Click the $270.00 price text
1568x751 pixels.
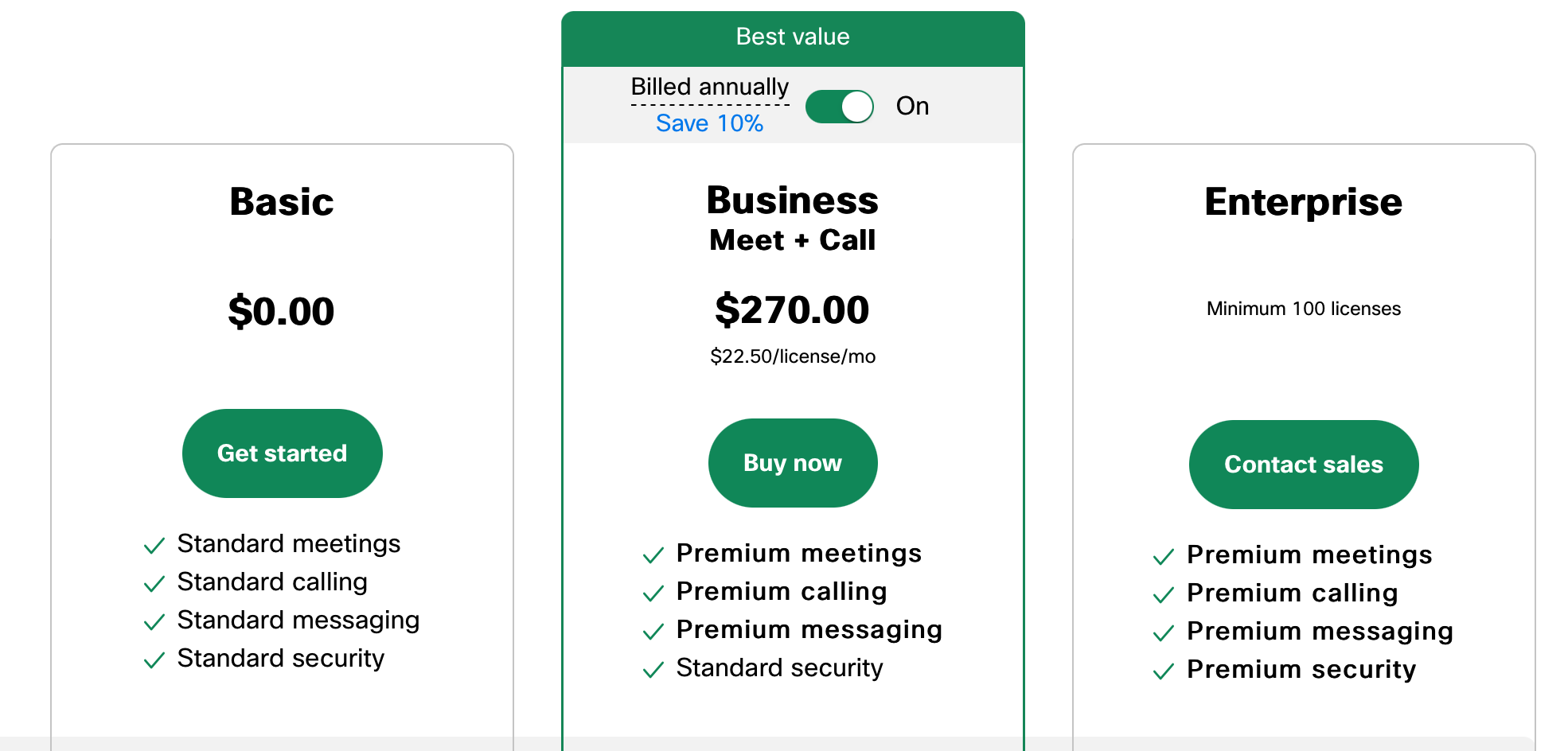coord(793,310)
